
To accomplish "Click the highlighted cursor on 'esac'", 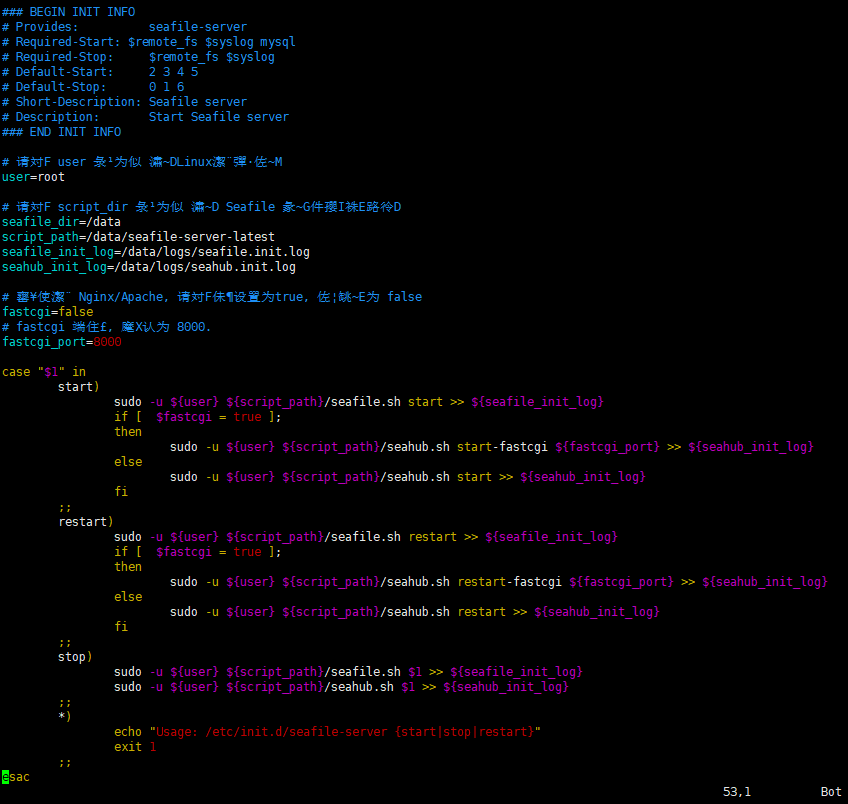I will point(5,777).
